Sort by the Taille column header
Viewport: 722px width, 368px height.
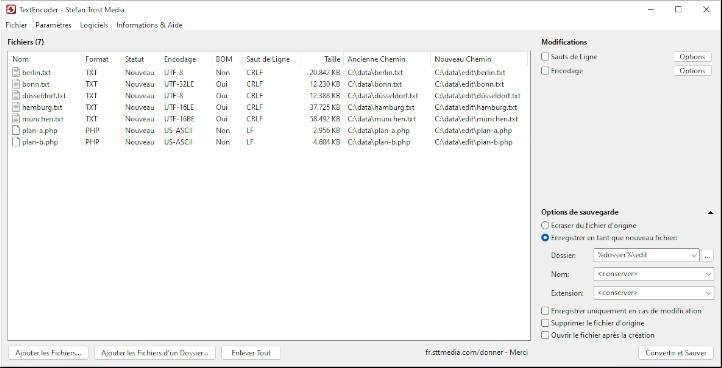[322, 59]
